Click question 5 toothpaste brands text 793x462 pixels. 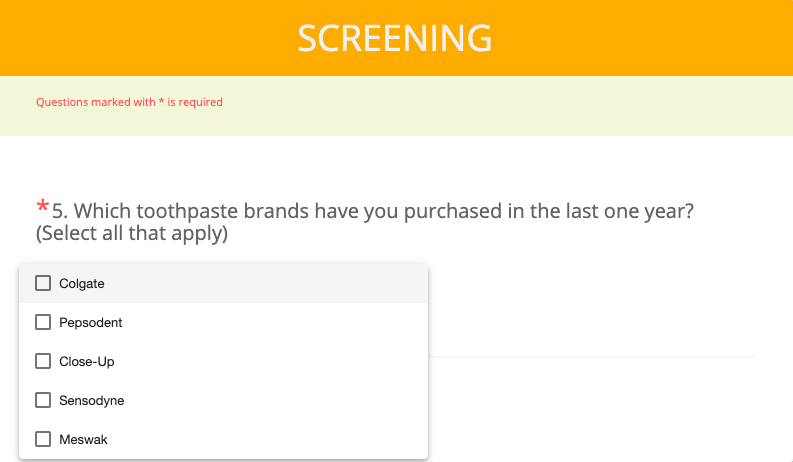pos(373,211)
